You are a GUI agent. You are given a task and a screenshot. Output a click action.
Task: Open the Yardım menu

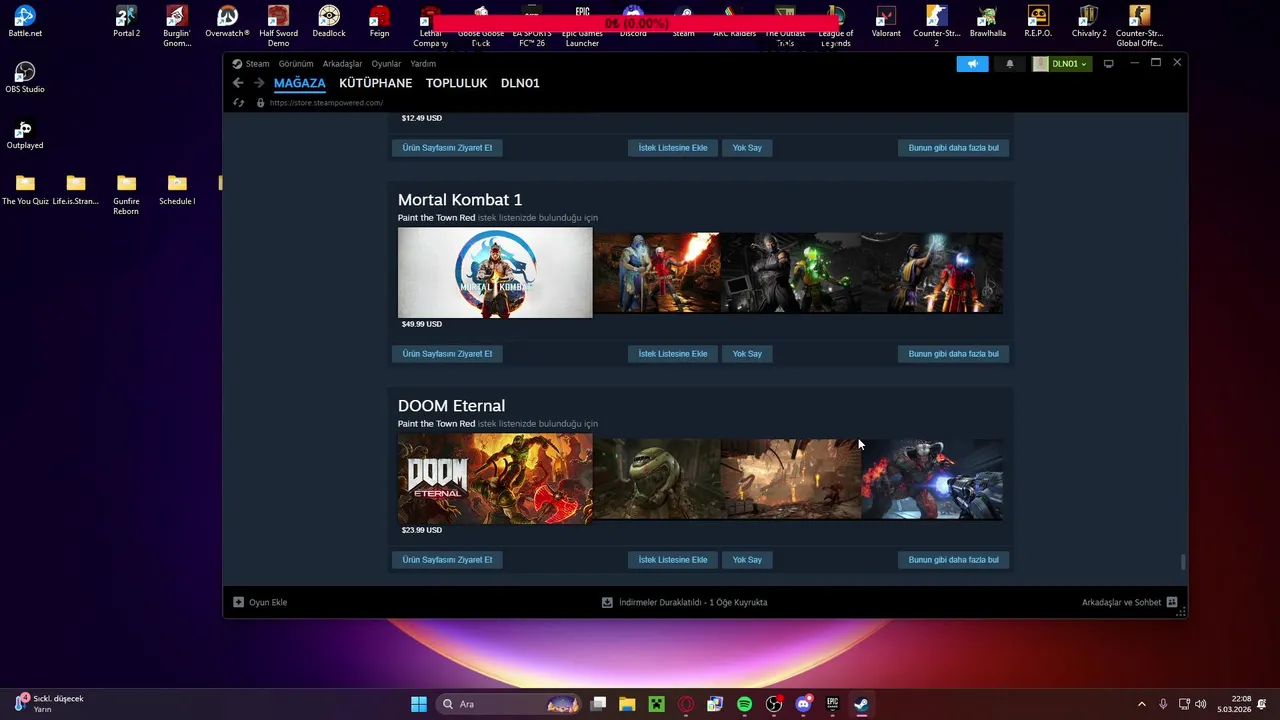(x=423, y=64)
